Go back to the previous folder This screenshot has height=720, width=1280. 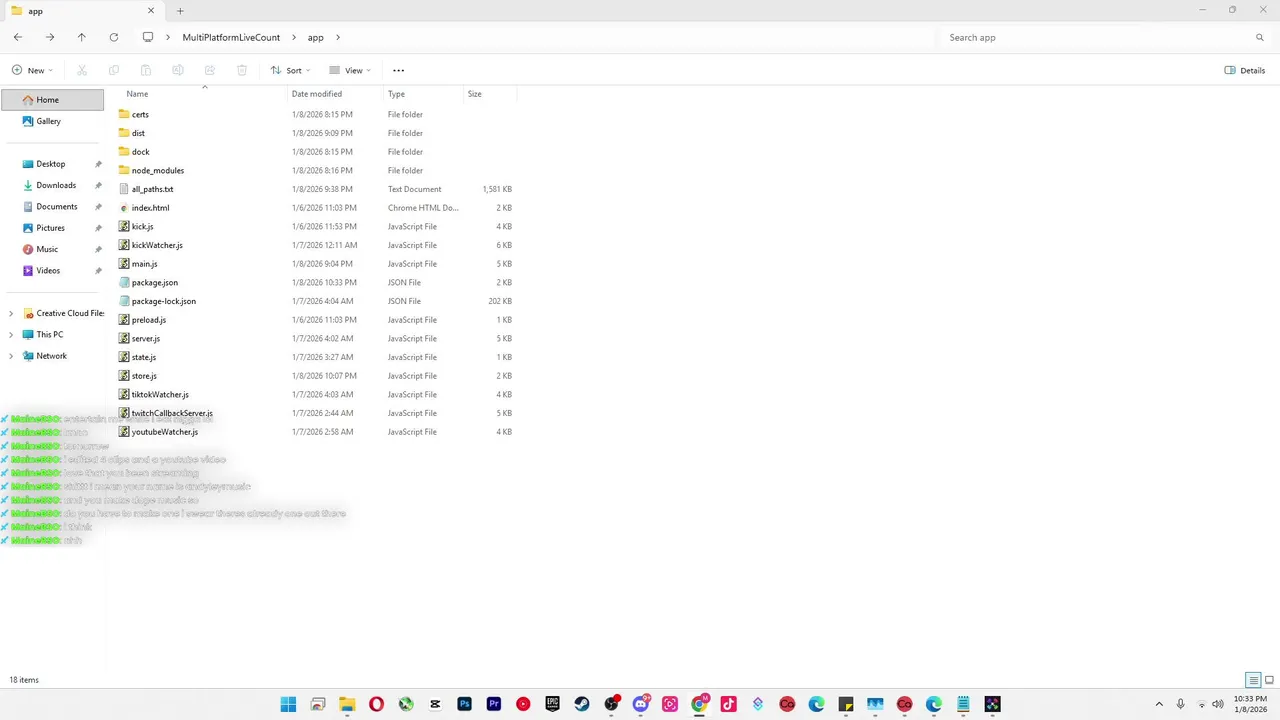coord(18,37)
